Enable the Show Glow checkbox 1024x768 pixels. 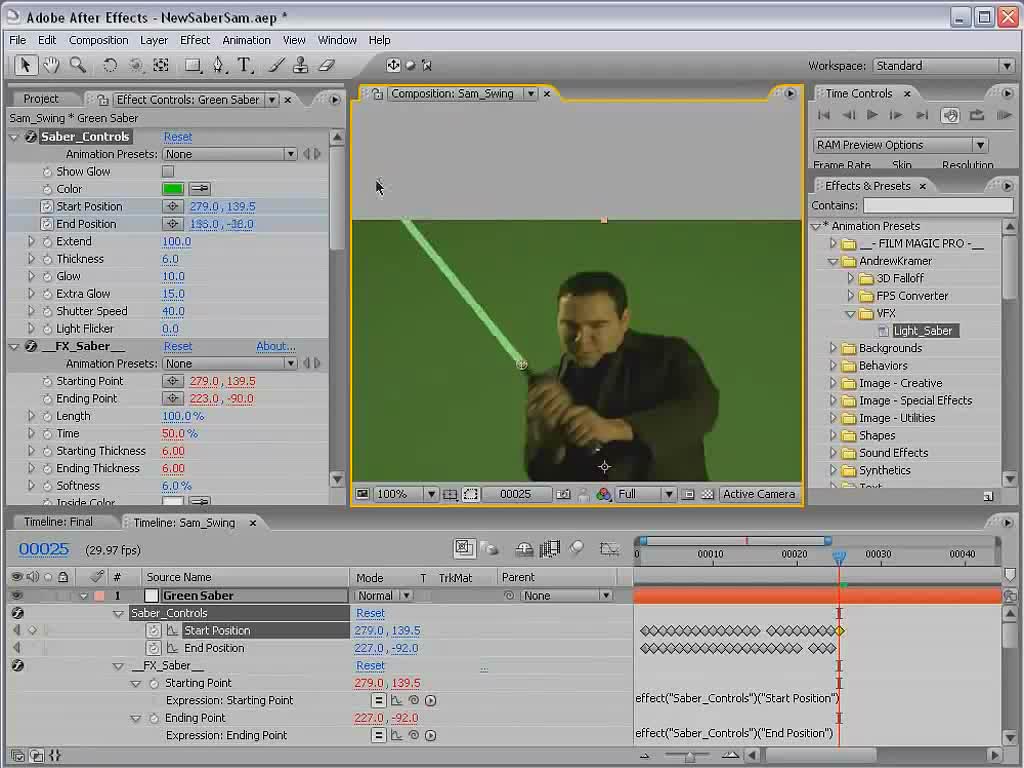click(x=168, y=171)
